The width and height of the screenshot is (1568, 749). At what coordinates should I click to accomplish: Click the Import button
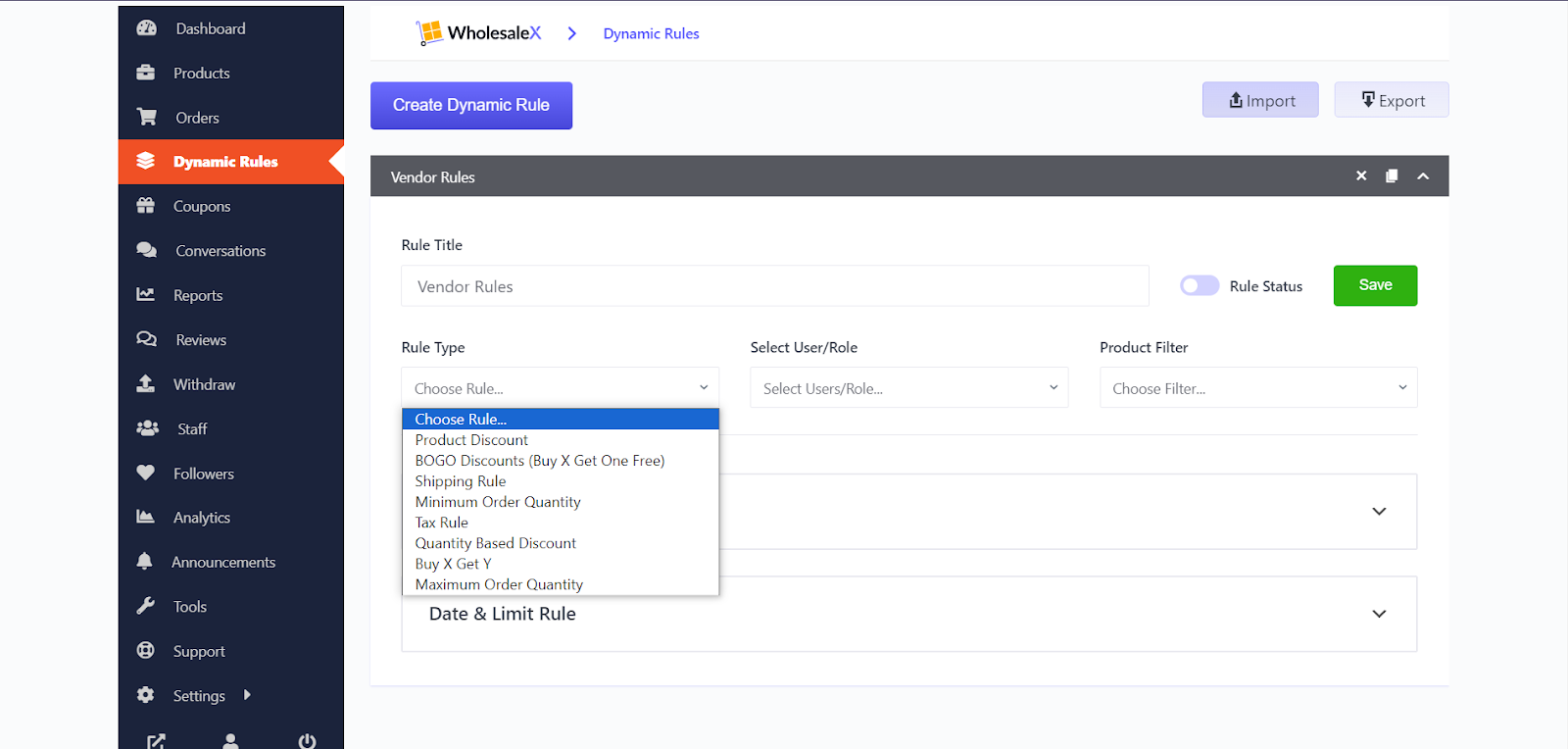pyautogui.click(x=1260, y=100)
